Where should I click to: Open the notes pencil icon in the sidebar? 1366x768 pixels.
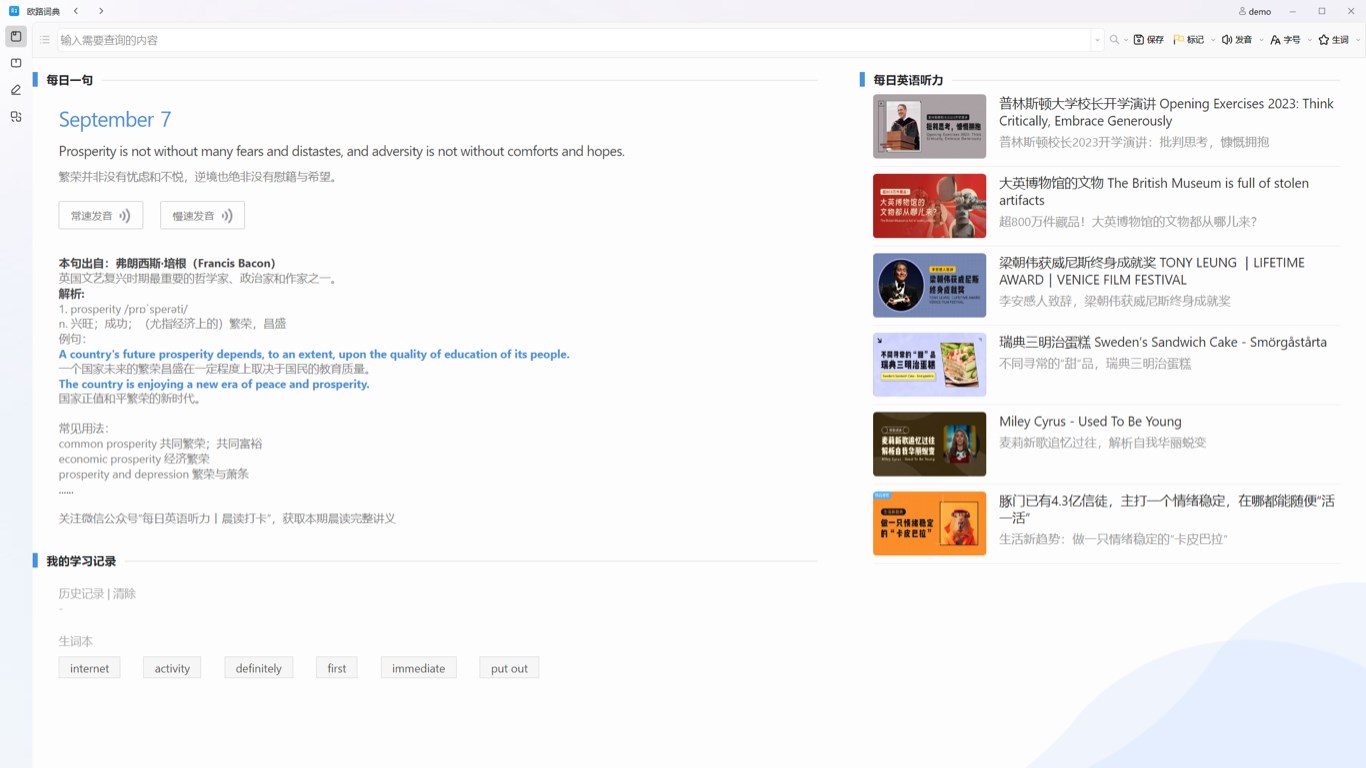[15, 89]
